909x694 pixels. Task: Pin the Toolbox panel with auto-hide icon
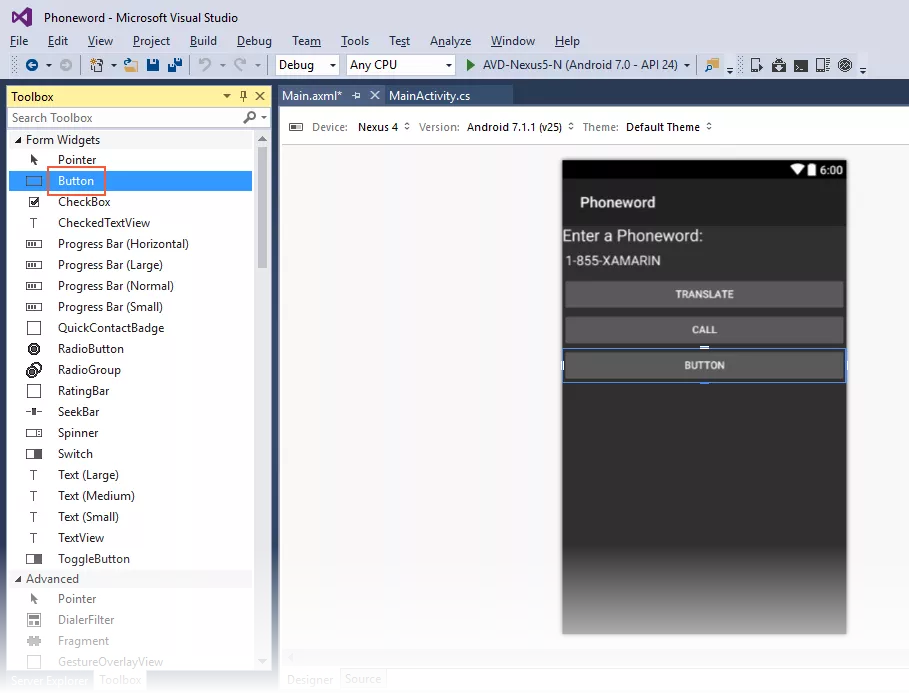coord(243,96)
